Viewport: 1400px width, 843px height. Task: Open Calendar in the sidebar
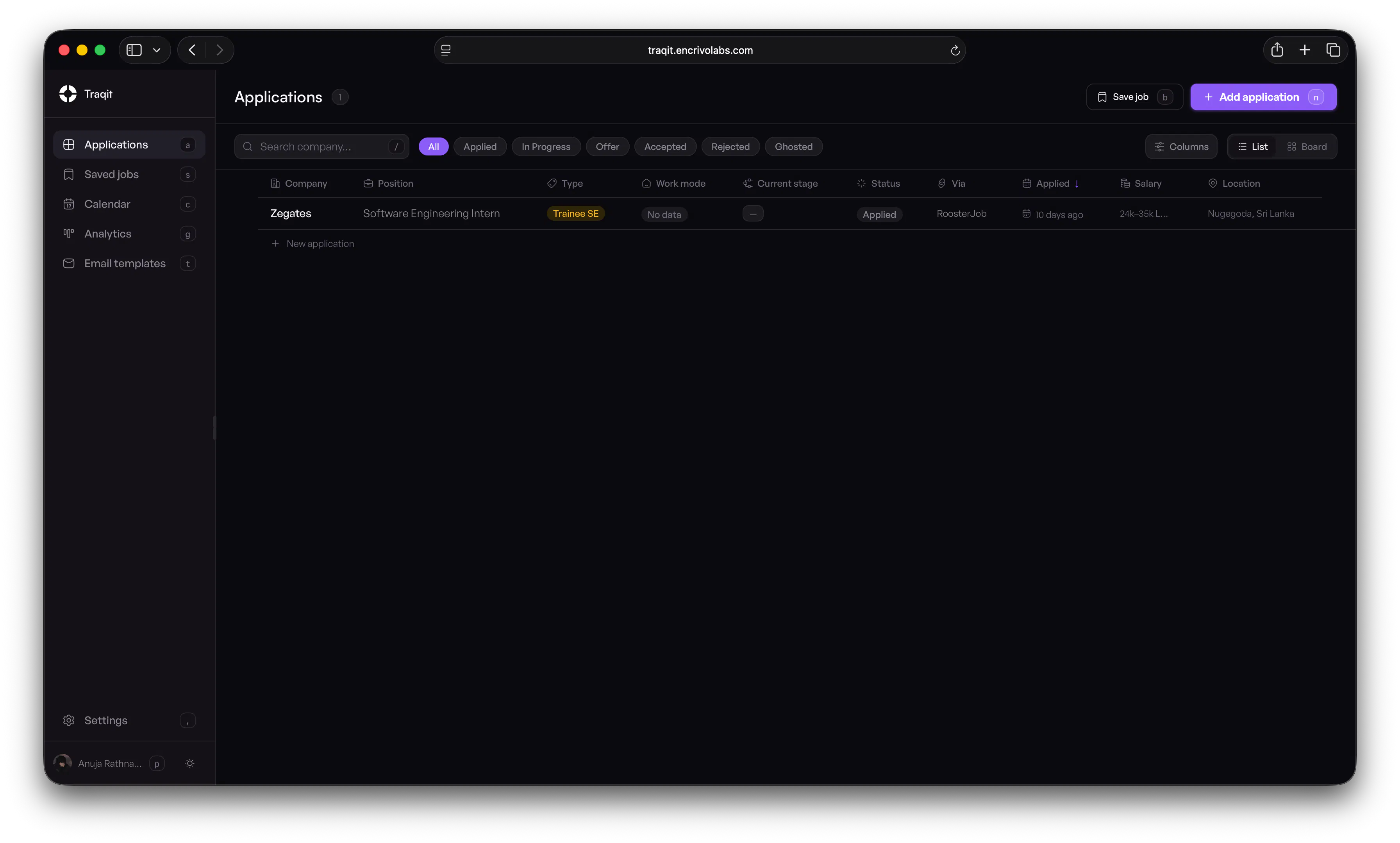(x=129, y=204)
